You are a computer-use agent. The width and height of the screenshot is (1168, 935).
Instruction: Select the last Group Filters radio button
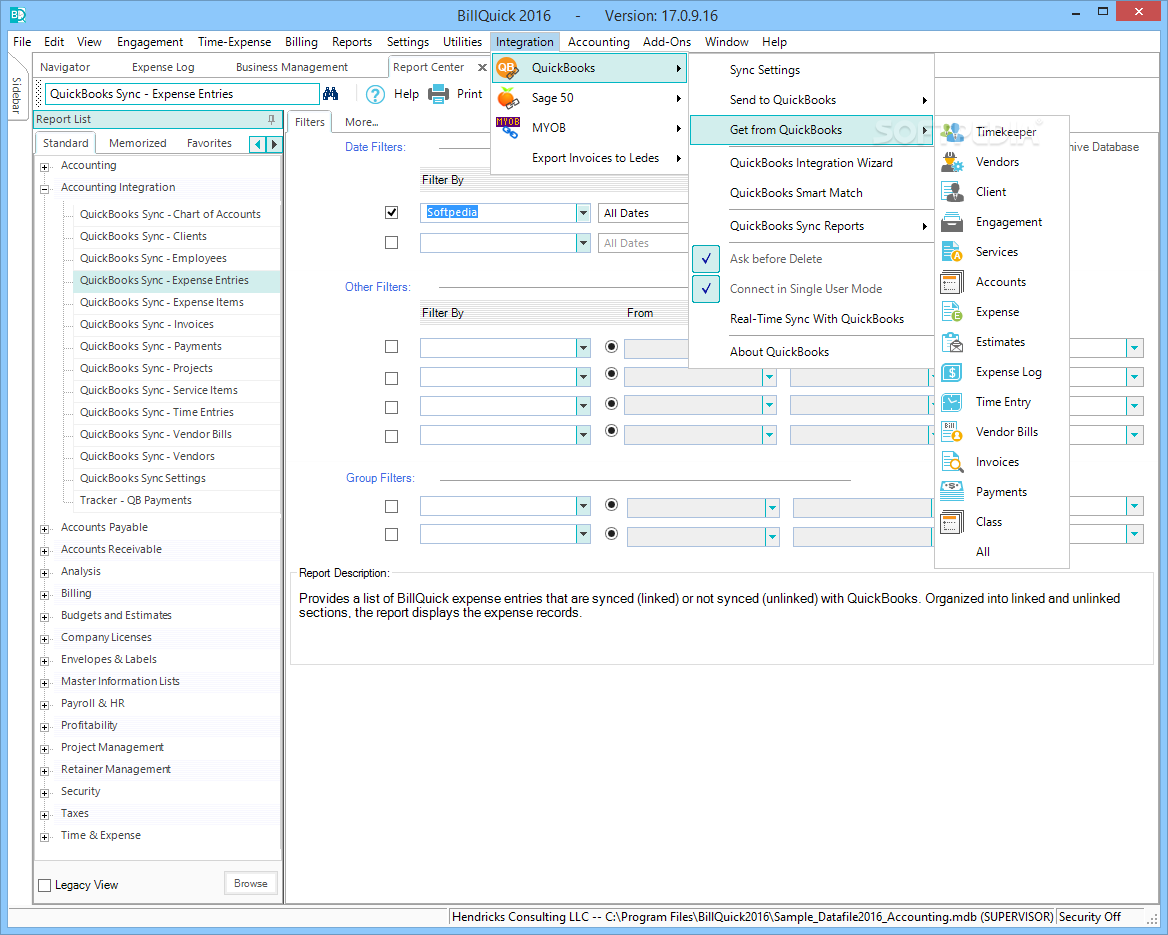coord(612,533)
